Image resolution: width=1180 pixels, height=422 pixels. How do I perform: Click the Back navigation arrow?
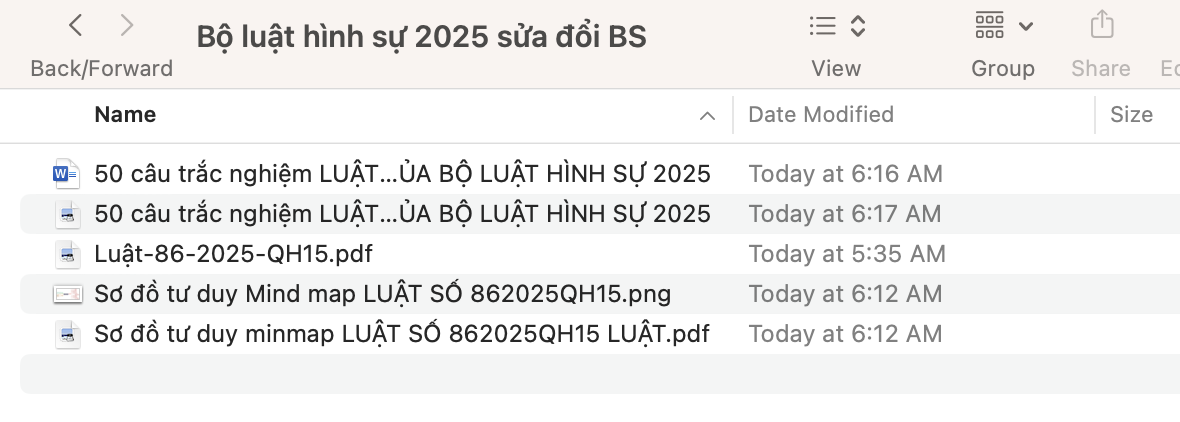[77, 26]
